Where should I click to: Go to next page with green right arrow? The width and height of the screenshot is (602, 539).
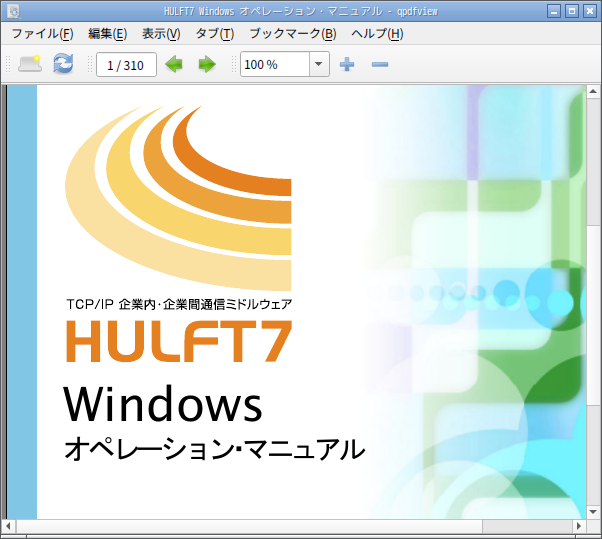click(x=207, y=64)
